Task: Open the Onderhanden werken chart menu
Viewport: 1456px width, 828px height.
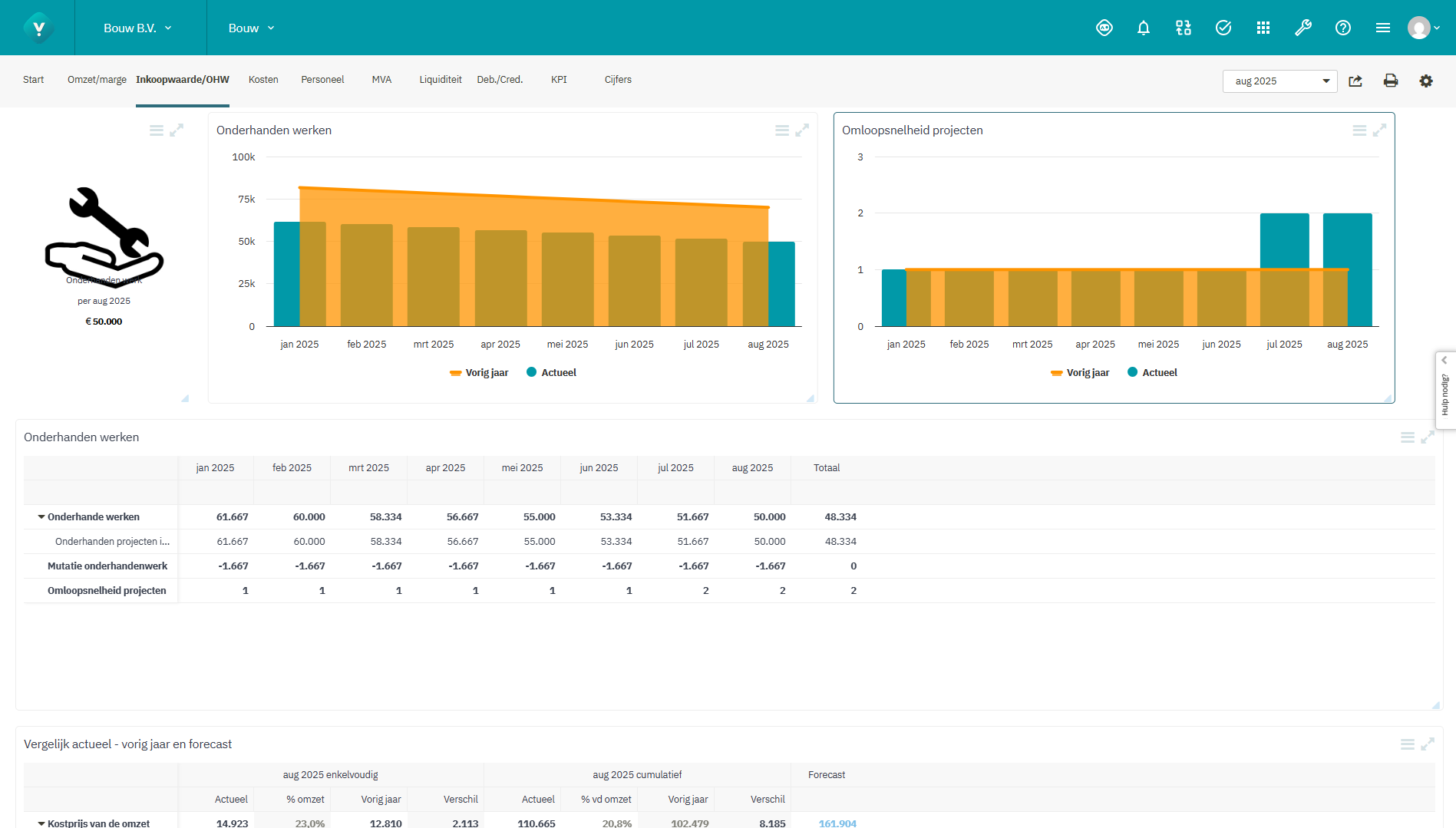Action: tap(781, 130)
